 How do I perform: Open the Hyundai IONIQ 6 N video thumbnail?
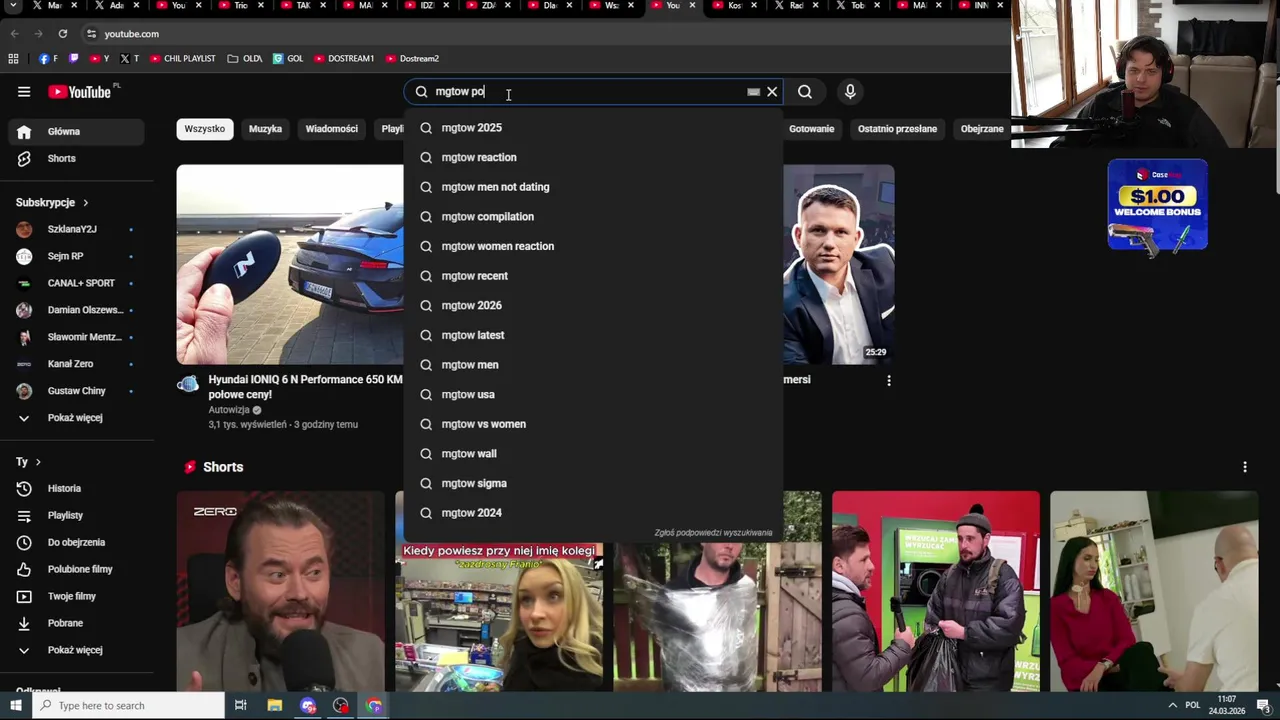pyautogui.click(x=290, y=265)
